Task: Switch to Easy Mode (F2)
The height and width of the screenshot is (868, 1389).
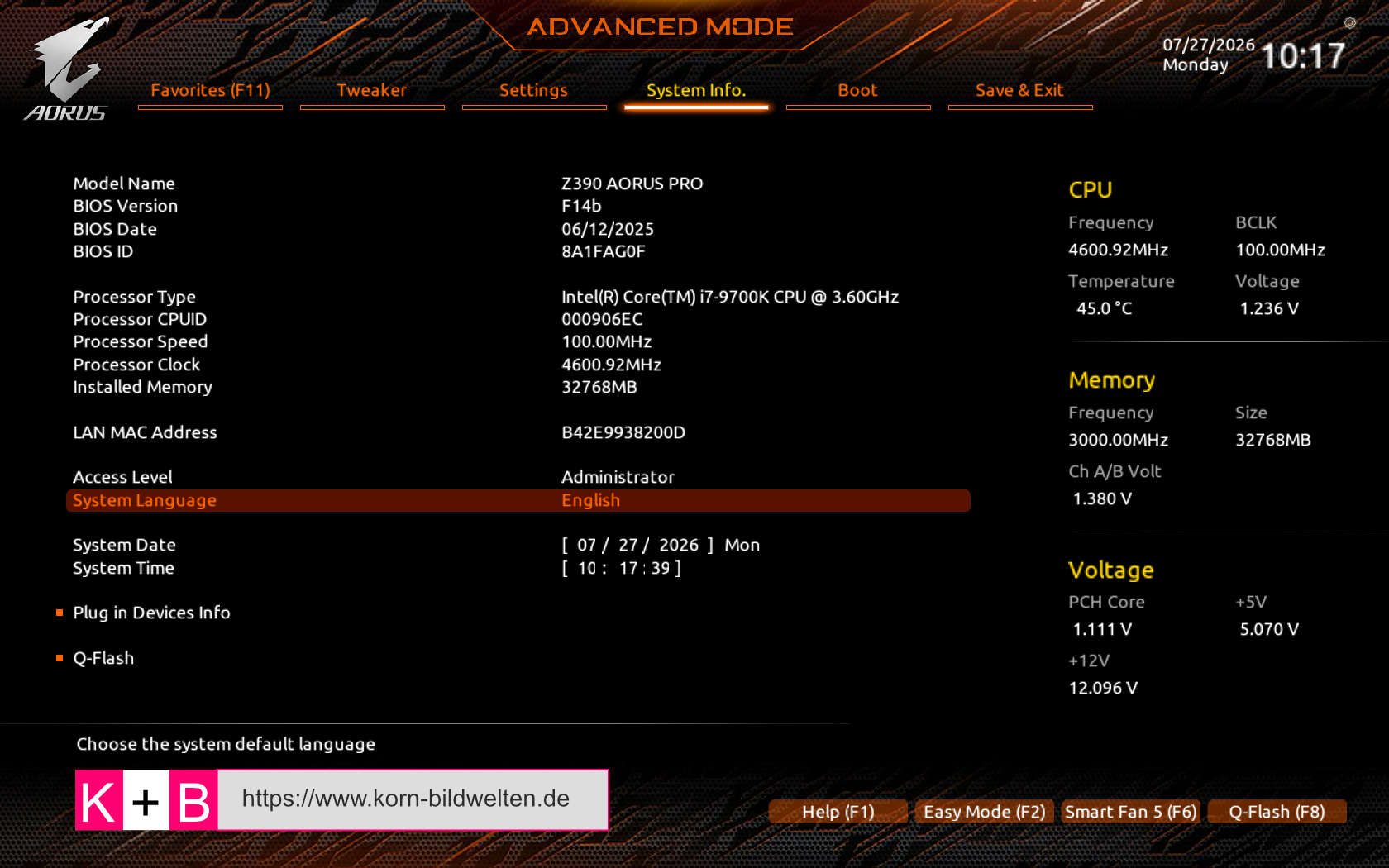Action: 984,812
